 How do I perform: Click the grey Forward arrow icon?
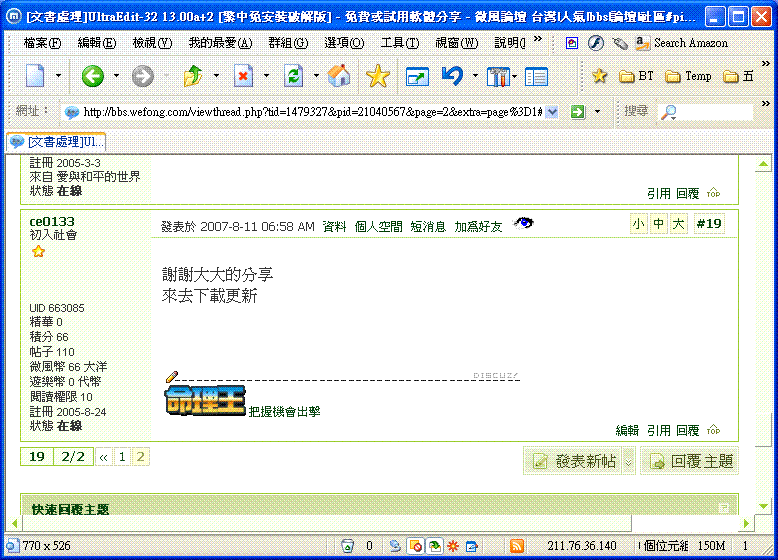coord(143,76)
